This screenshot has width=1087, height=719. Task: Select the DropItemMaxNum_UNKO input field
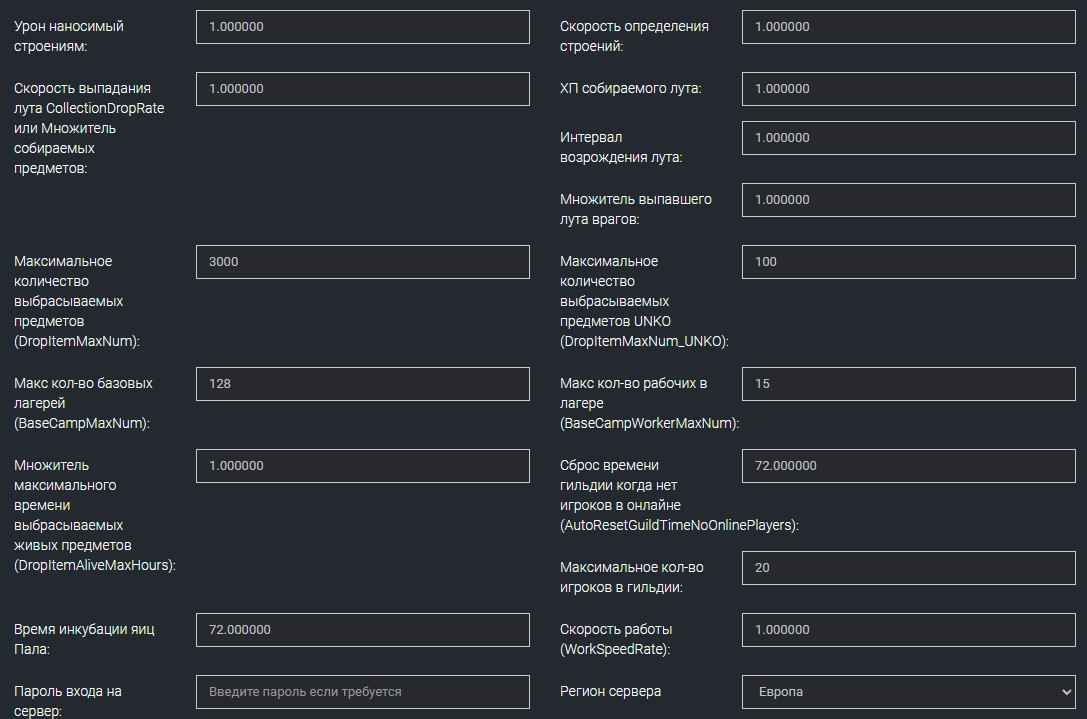[908, 262]
